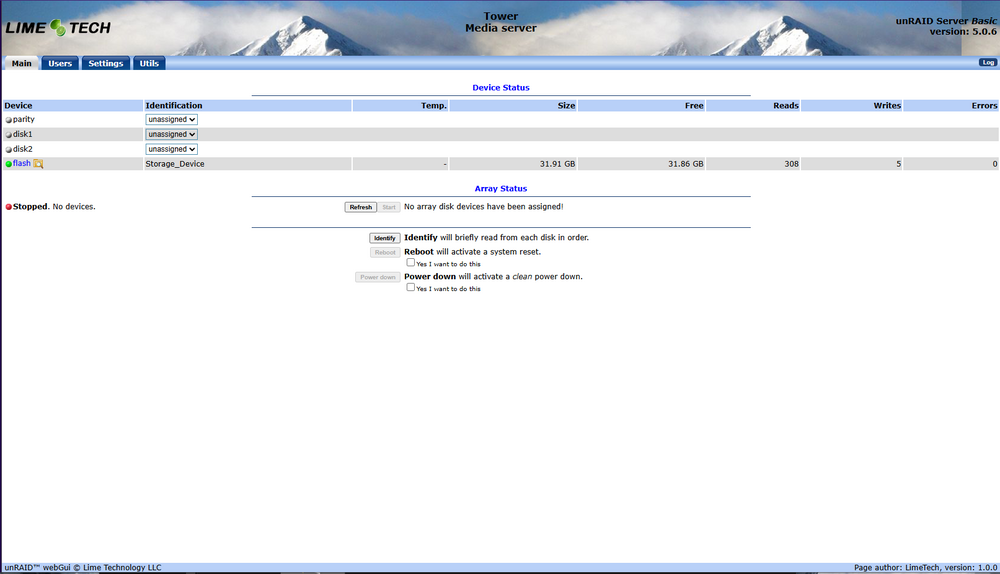Switch to the Users tab

click(x=60, y=63)
